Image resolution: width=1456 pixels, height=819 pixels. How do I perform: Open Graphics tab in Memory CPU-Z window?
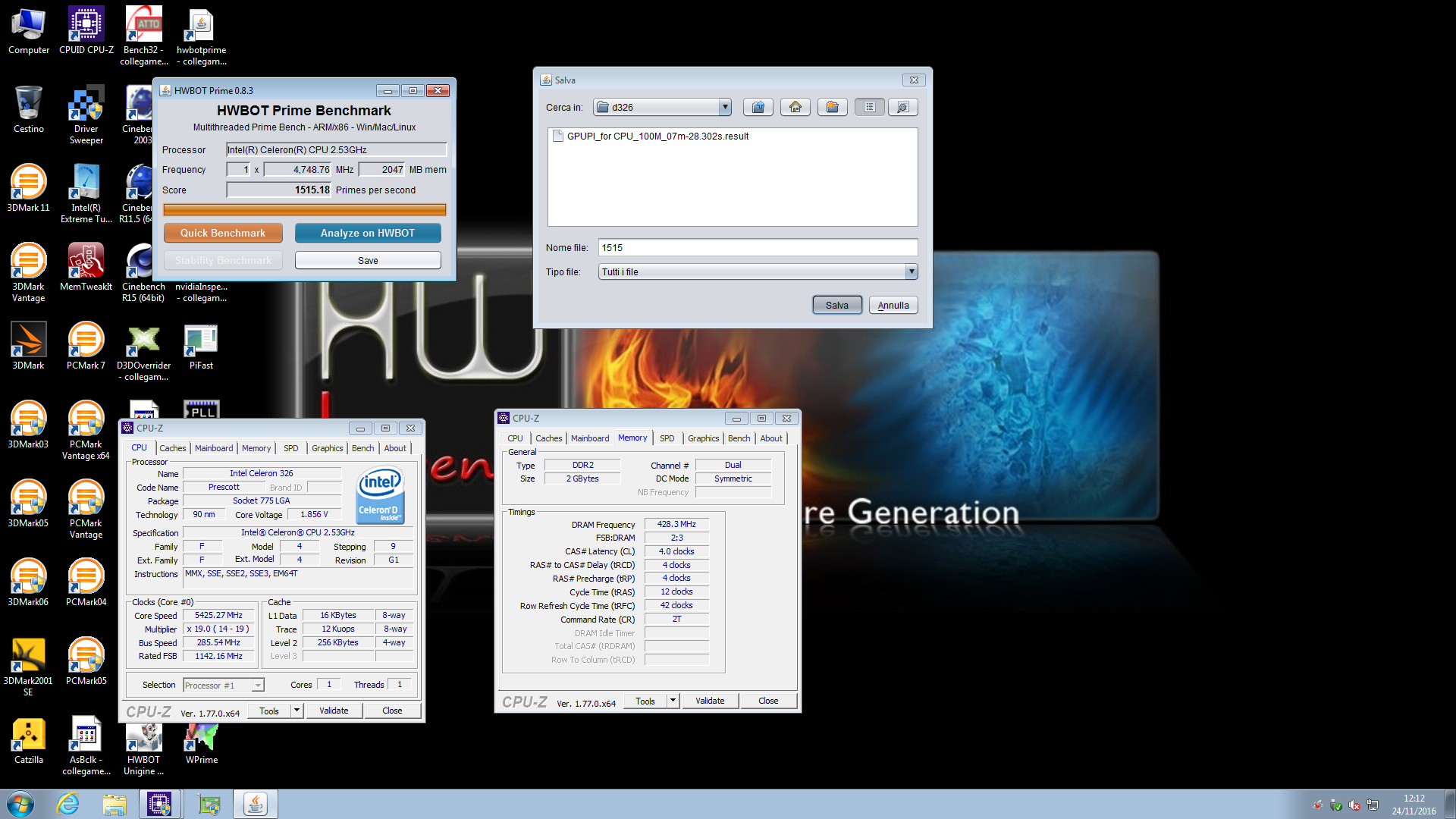click(704, 438)
